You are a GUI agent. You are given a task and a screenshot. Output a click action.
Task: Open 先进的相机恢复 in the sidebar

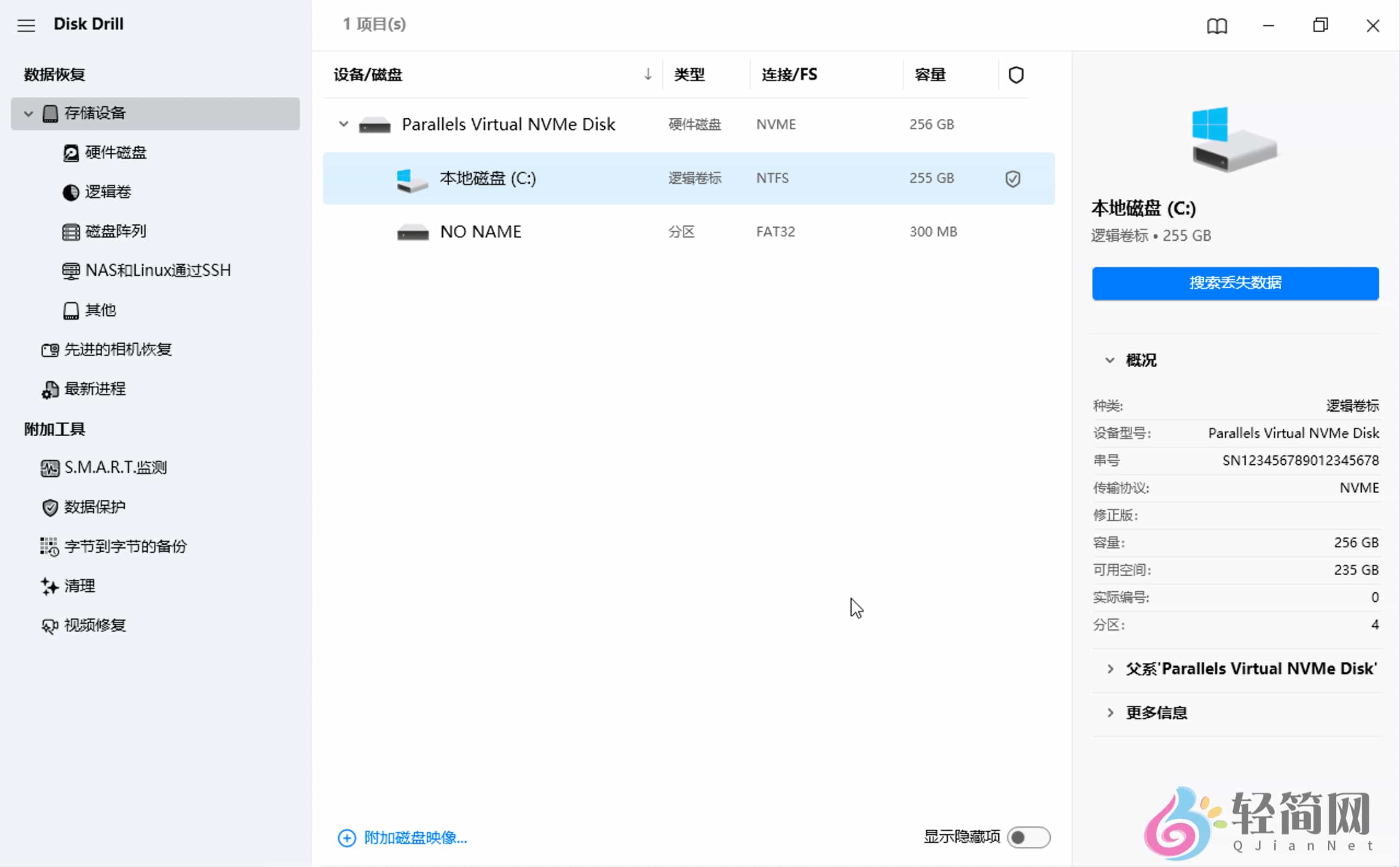point(118,350)
